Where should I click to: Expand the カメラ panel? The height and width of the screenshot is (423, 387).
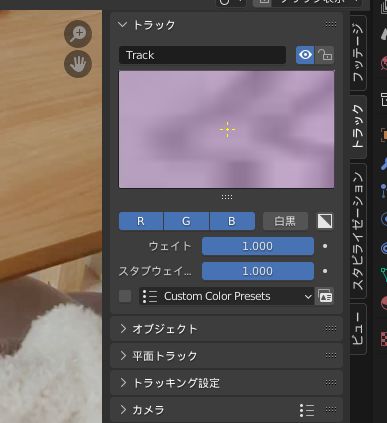tap(123, 409)
